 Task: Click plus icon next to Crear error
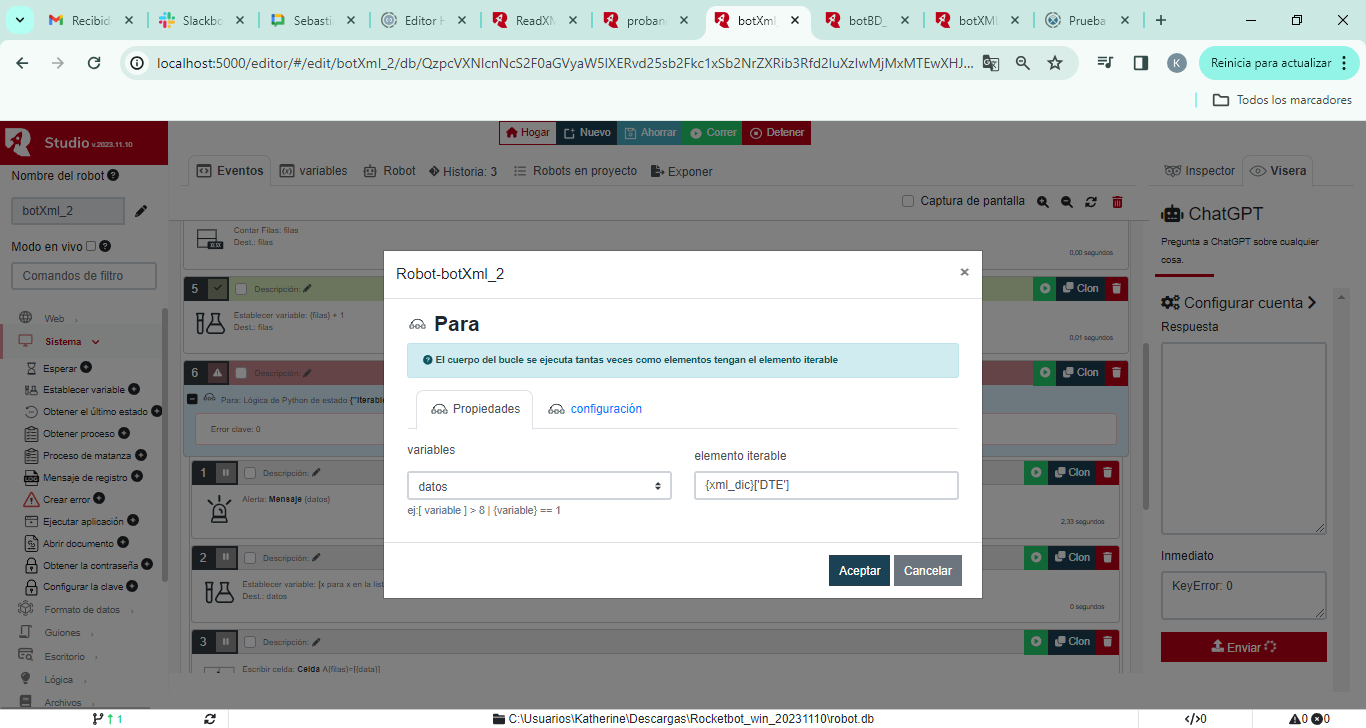99,499
